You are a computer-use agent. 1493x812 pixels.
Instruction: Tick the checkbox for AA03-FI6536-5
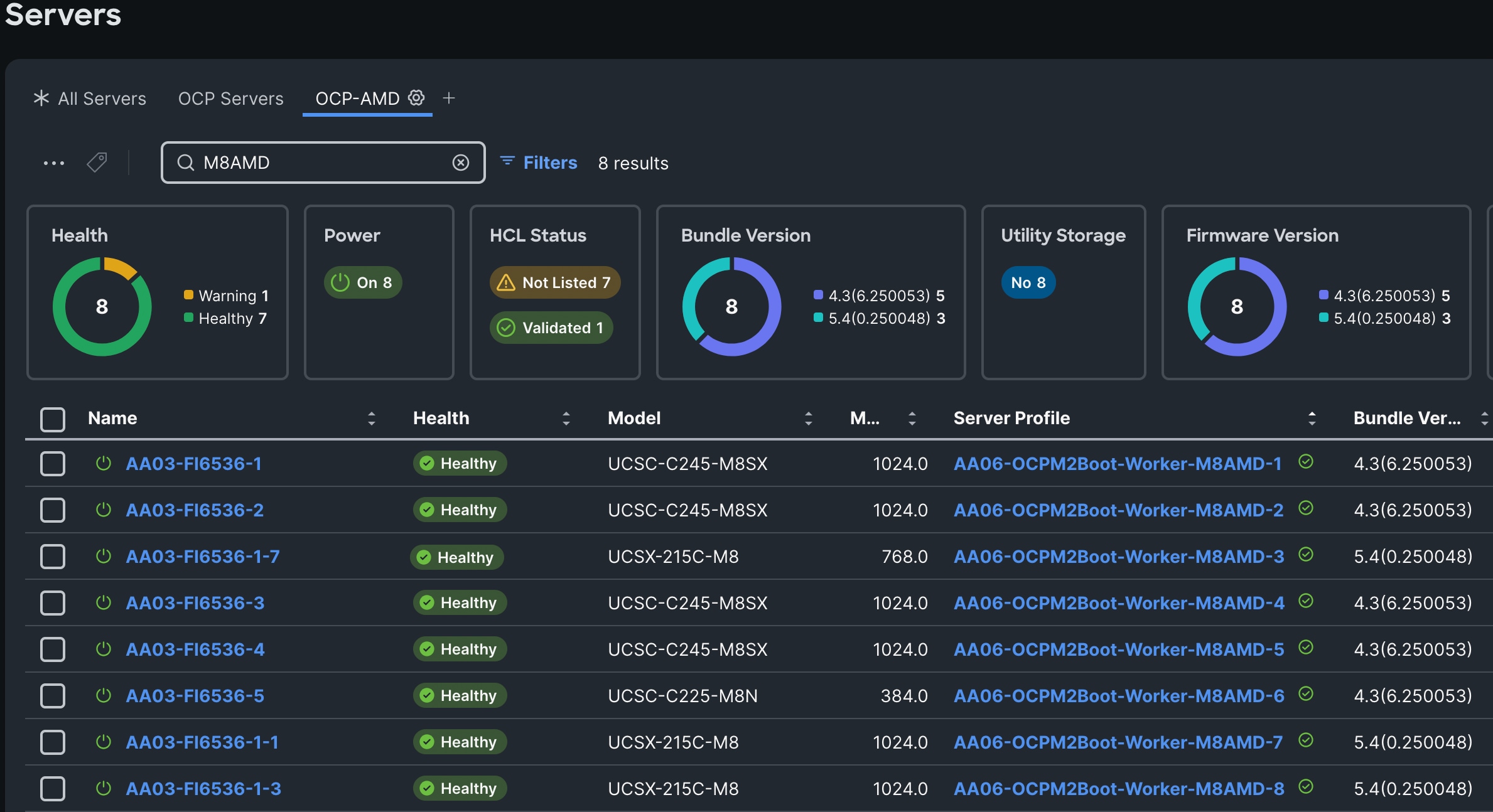coord(53,696)
